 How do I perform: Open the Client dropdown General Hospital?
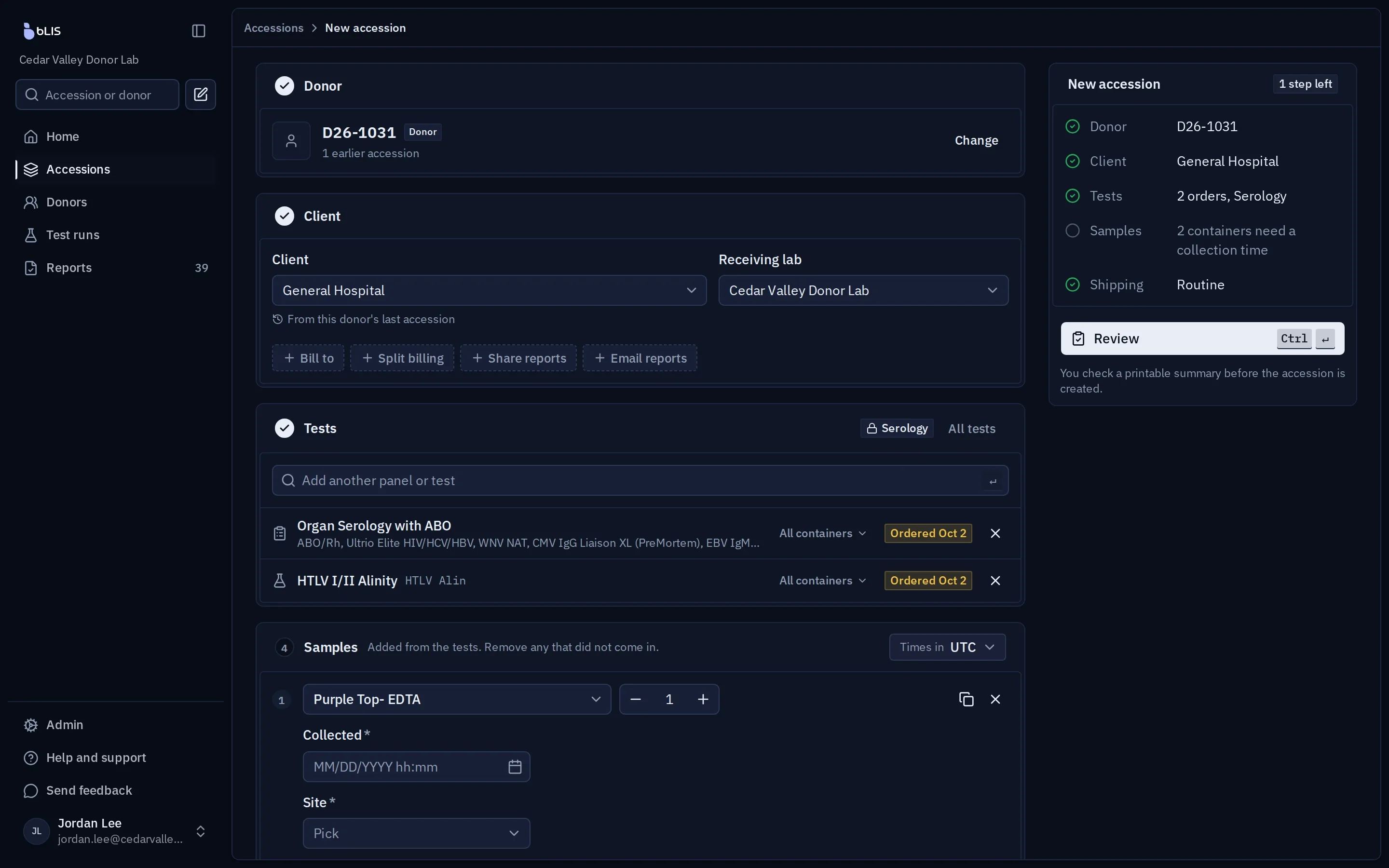tap(489, 290)
